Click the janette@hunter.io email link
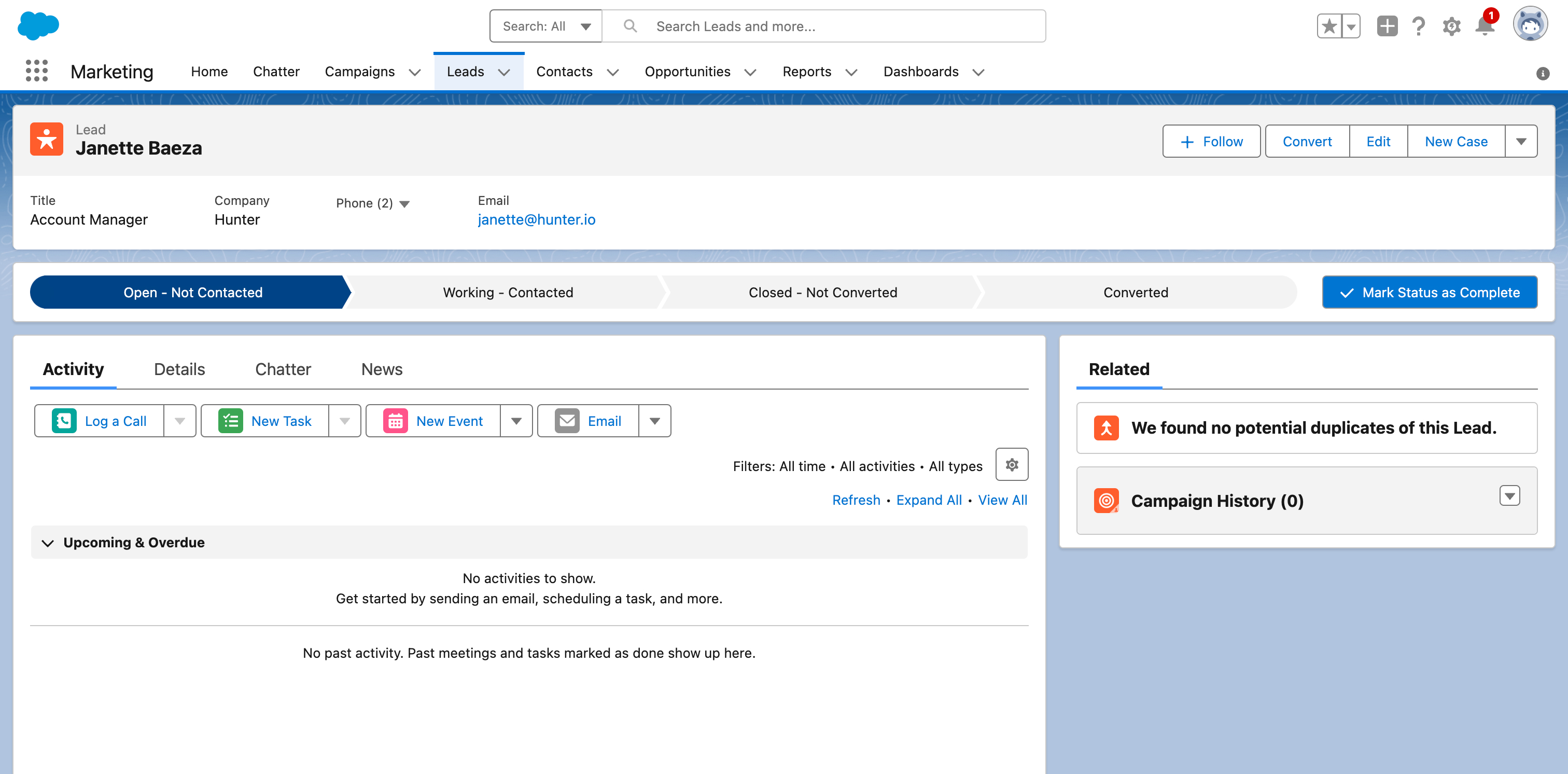 tap(536, 219)
